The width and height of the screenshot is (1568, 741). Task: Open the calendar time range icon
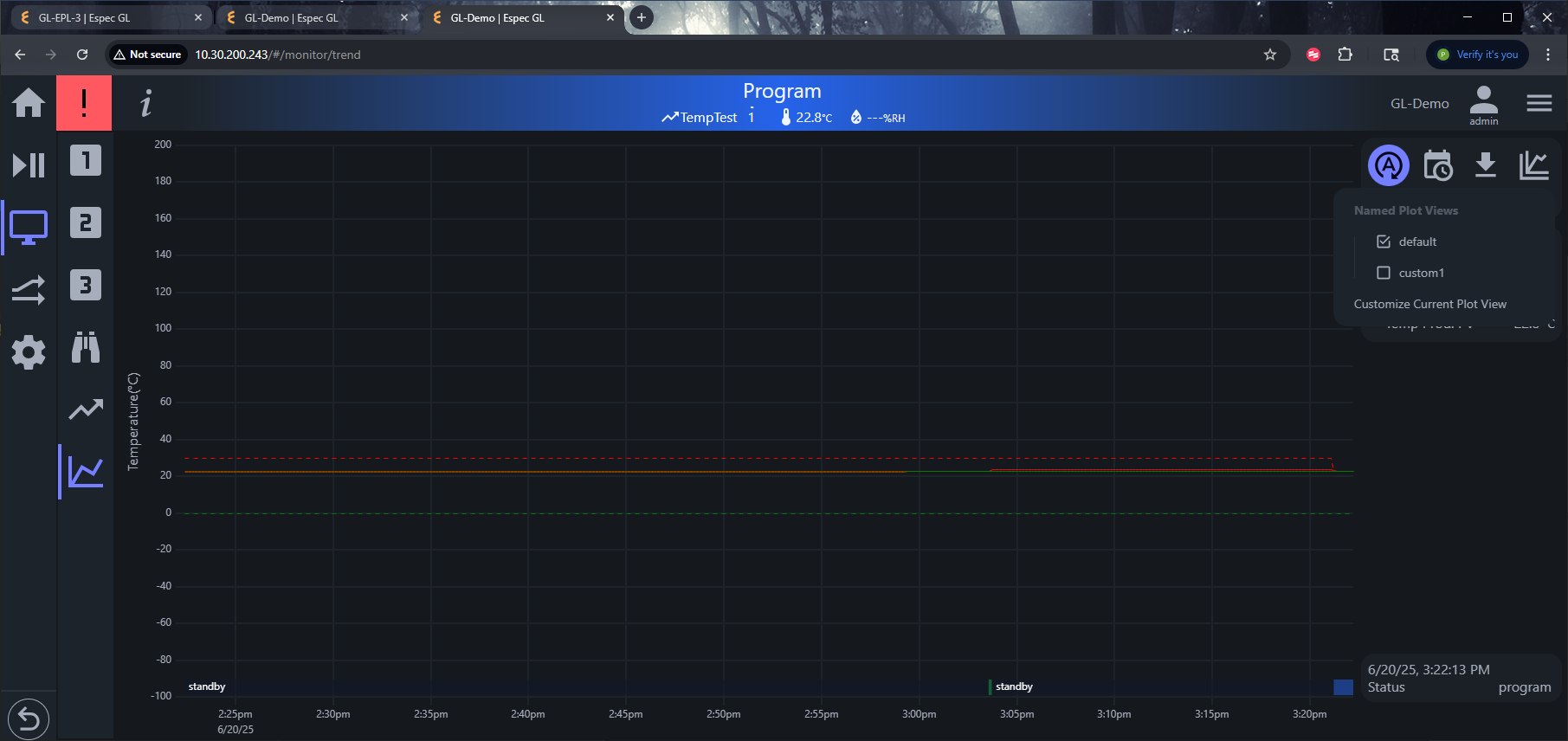tap(1438, 165)
